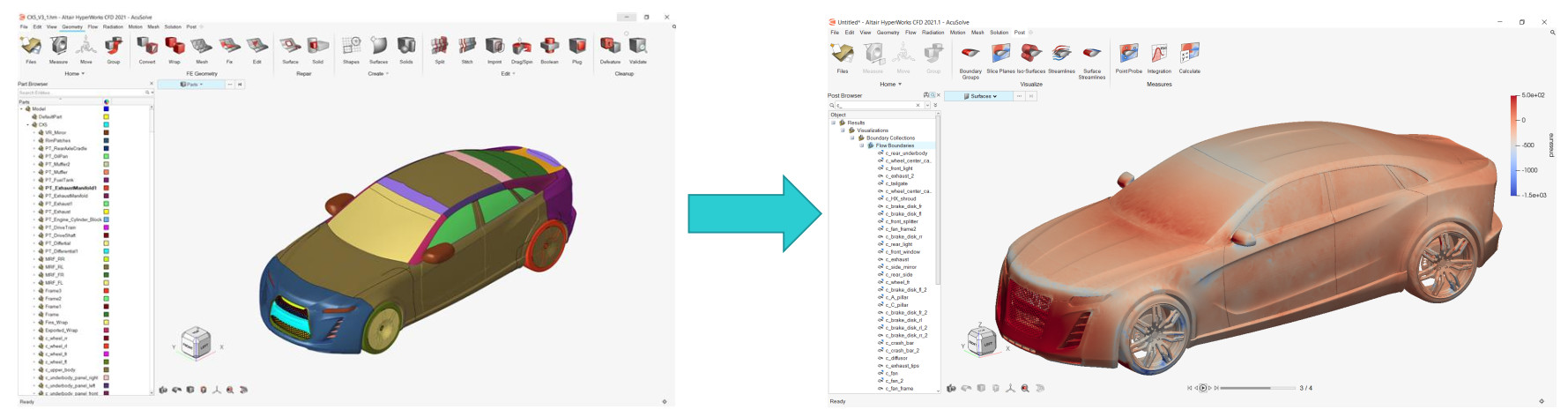Toggle visibility of c_tailgate boundary
The height and width of the screenshot is (417, 1568).
pyautogui.click(x=881, y=183)
